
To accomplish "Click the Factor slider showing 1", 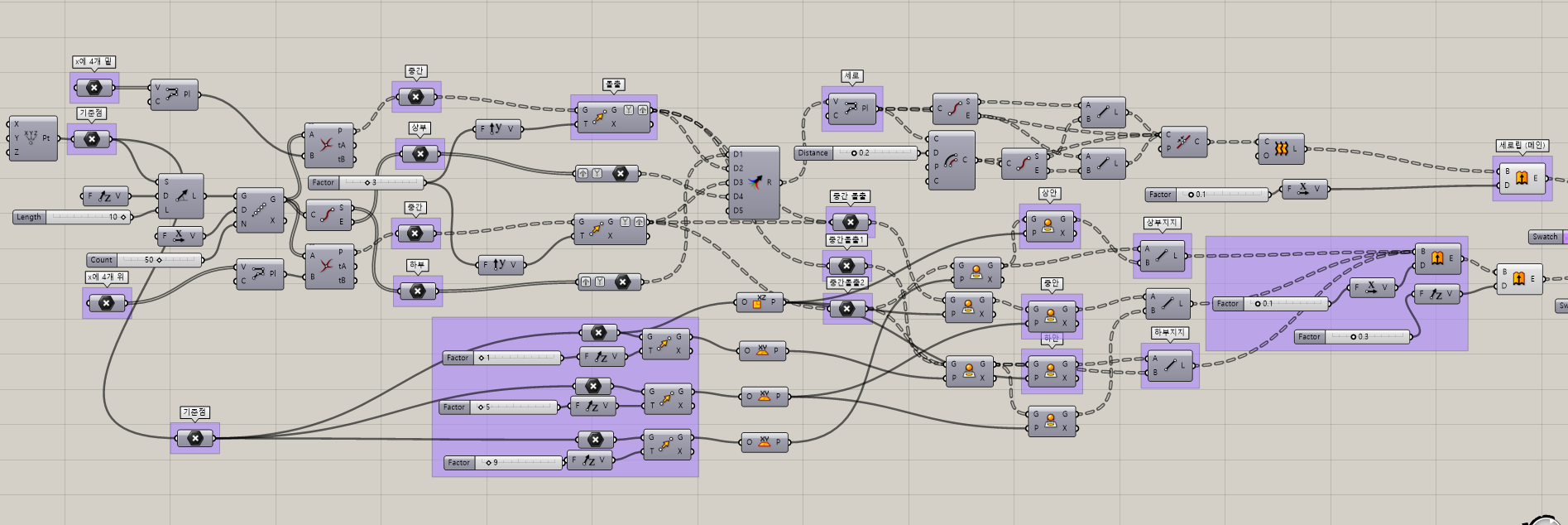I will click(502, 358).
